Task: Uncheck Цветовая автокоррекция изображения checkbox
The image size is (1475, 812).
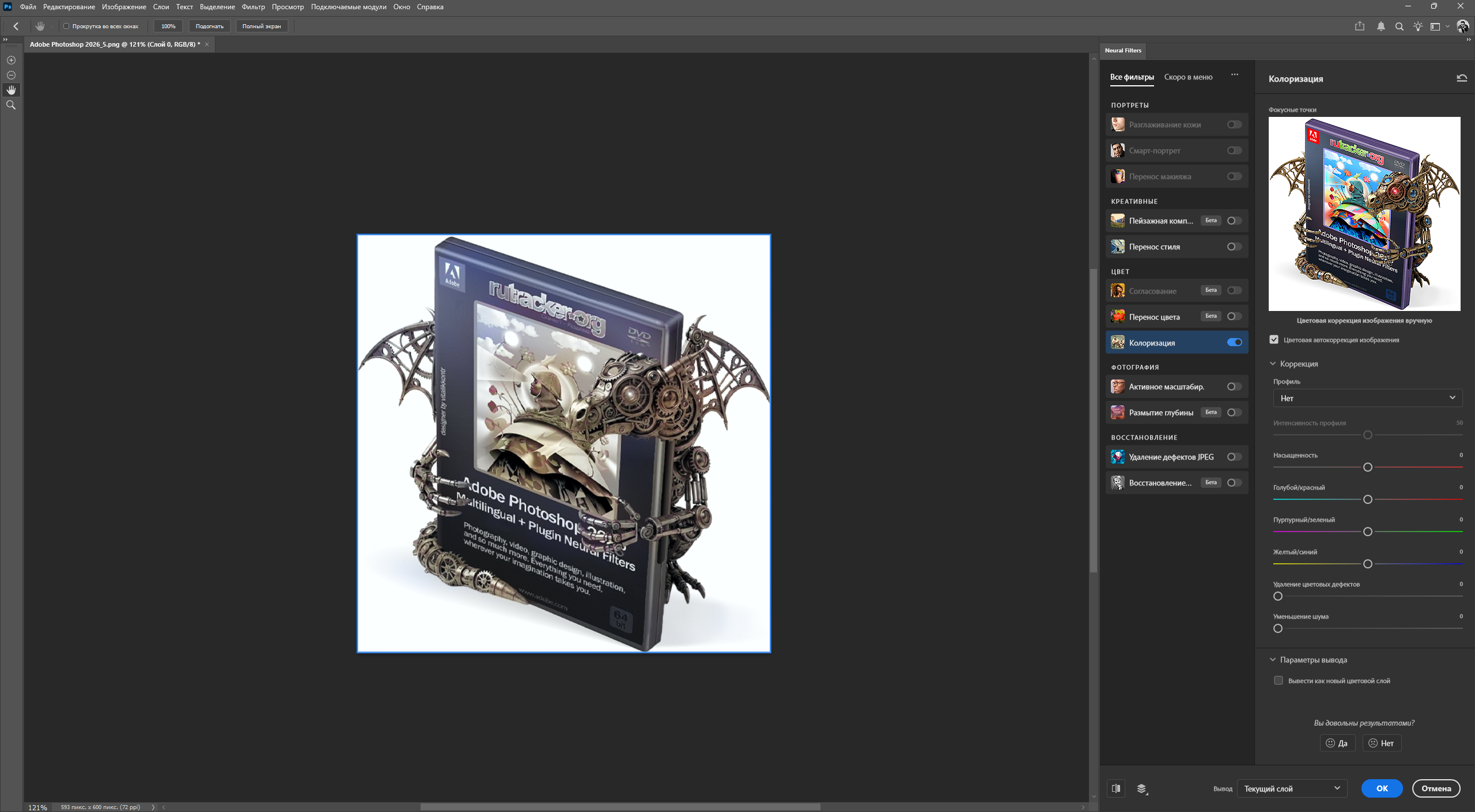Action: click(x=1274, y=340)
